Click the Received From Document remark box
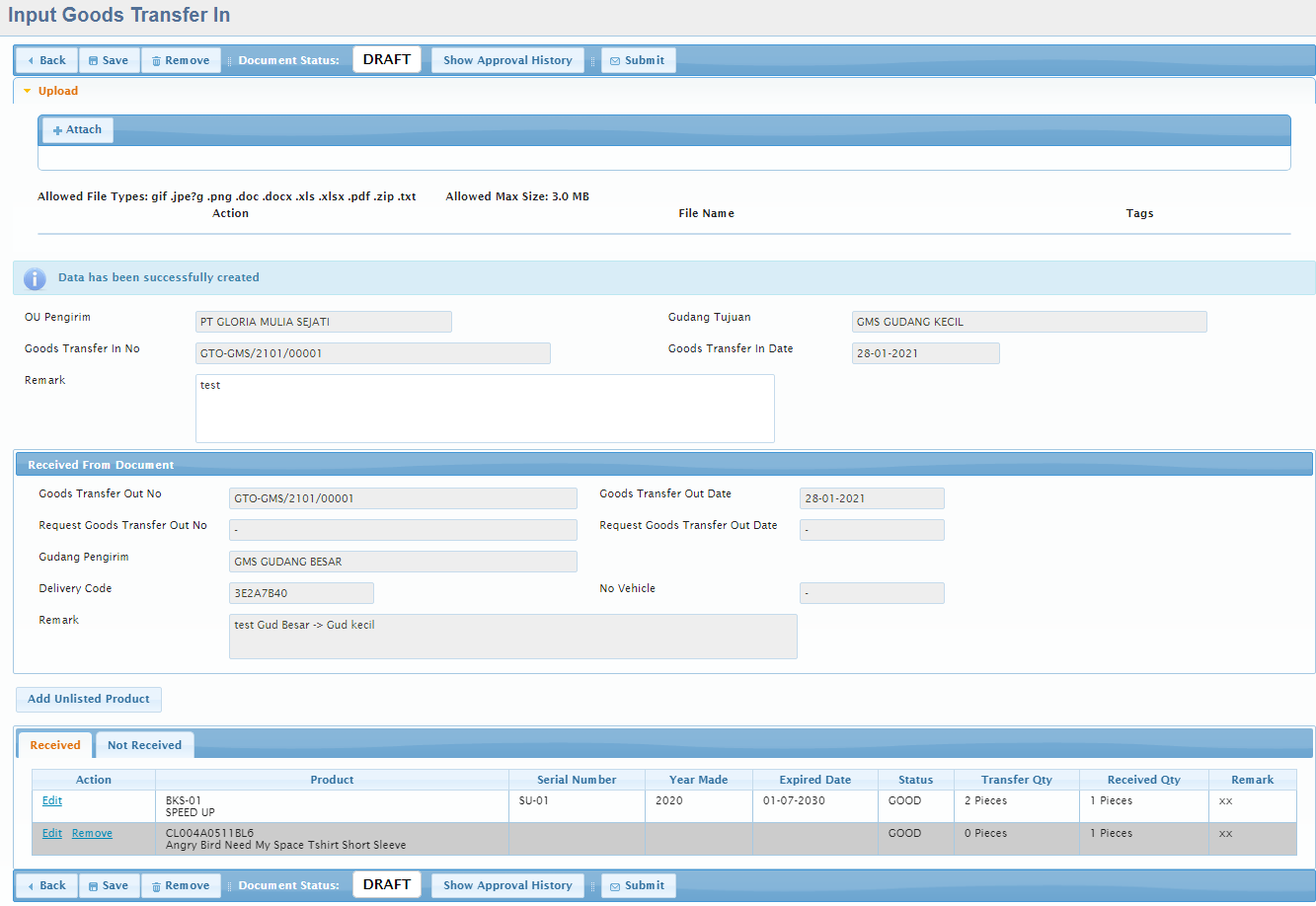1316x906 pixels. point(513,637)
